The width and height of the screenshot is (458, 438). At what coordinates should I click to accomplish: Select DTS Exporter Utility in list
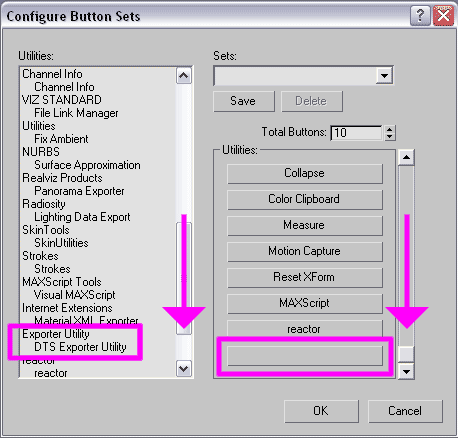80,347
